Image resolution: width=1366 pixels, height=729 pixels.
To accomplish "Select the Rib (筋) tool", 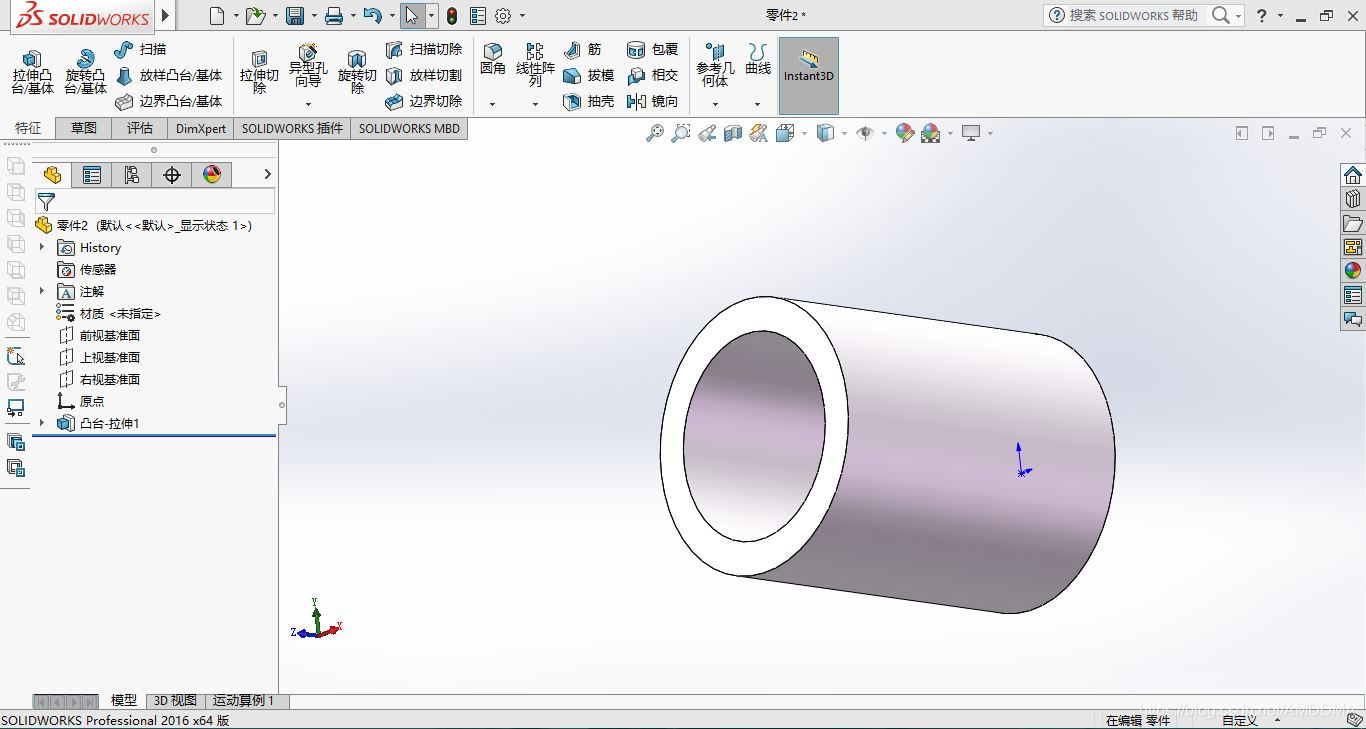I will 582,49.
